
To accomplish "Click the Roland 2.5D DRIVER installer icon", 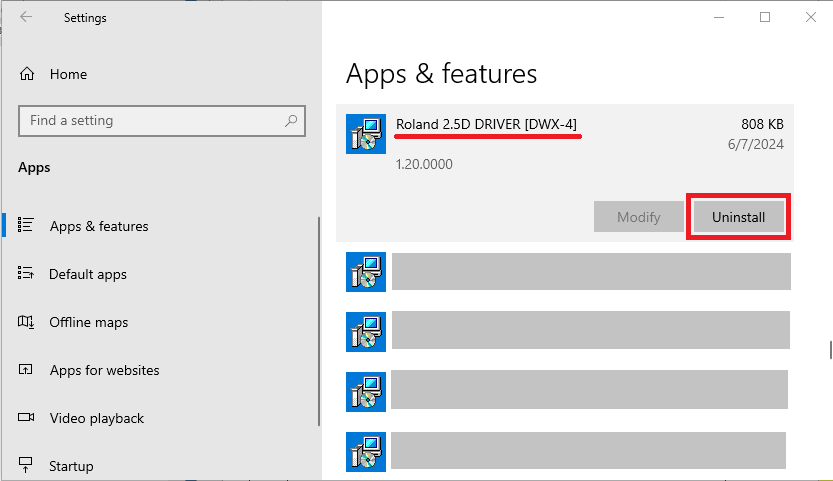I will click(x=366, y=134).
